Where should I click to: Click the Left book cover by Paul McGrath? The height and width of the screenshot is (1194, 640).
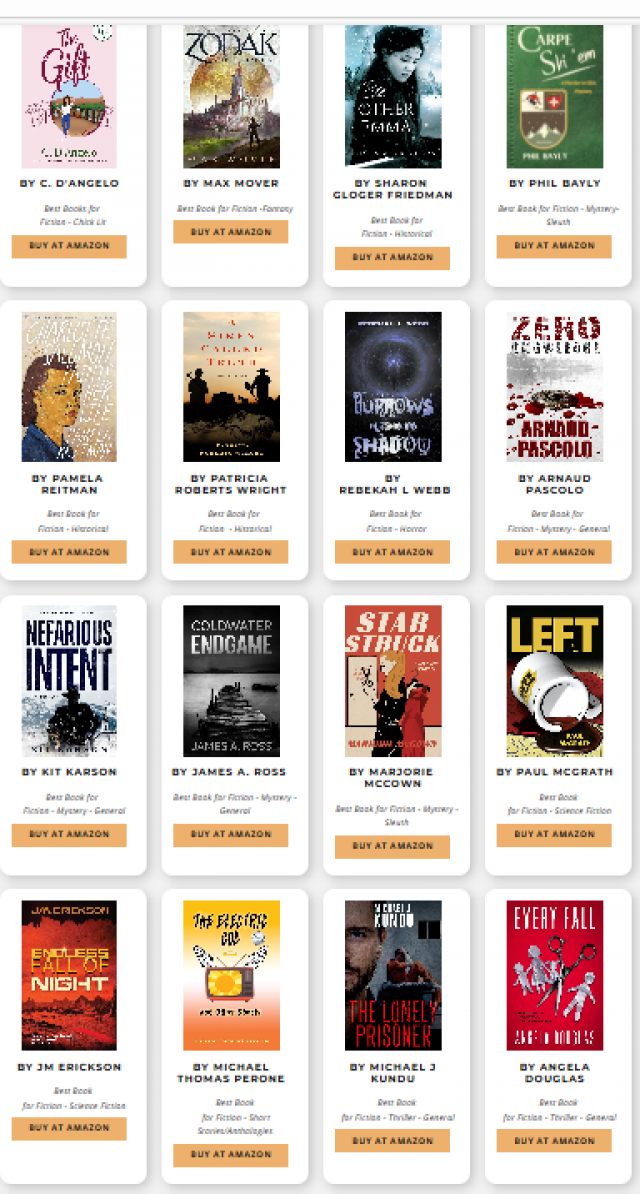pyautogui.click(x=555, y=681)
